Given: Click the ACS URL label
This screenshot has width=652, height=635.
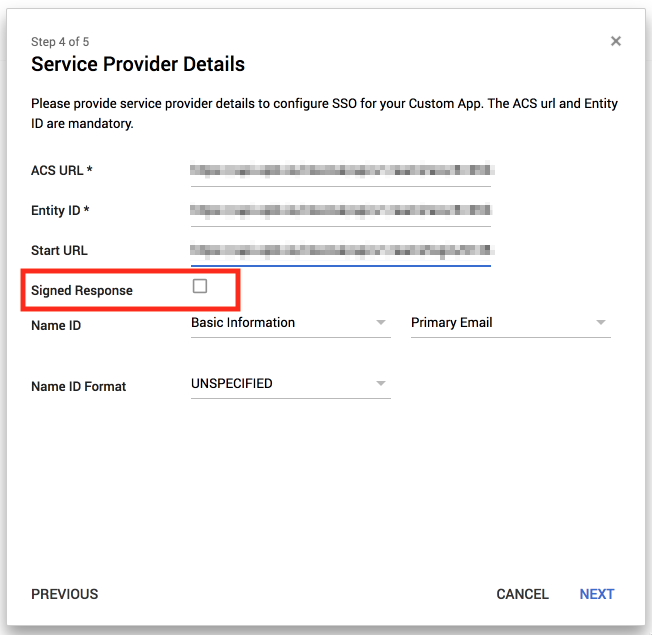Looking at the screenshot, I should (62, 170).
